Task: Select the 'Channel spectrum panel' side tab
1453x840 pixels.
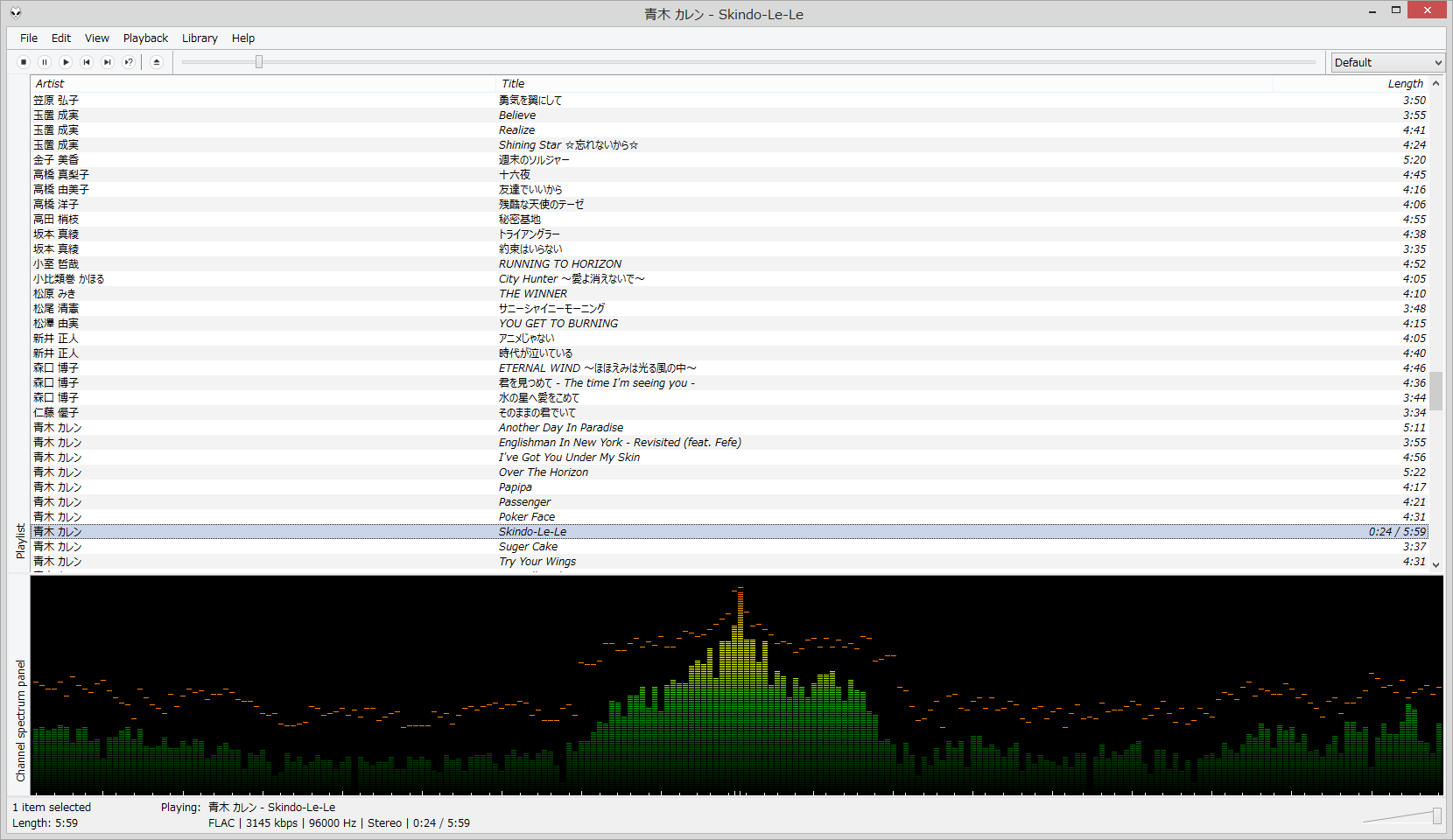Action: pyautogui.click(x=21, y=720)
